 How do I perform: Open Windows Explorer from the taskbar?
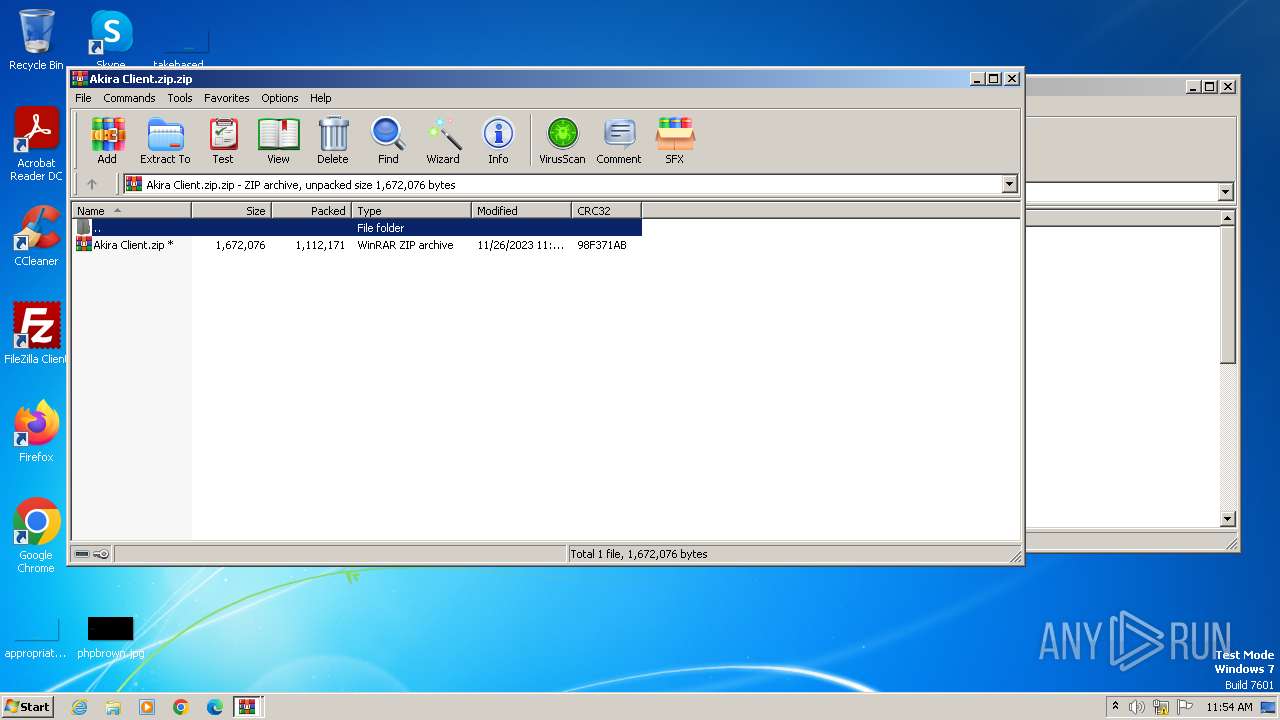pos(113,707)
